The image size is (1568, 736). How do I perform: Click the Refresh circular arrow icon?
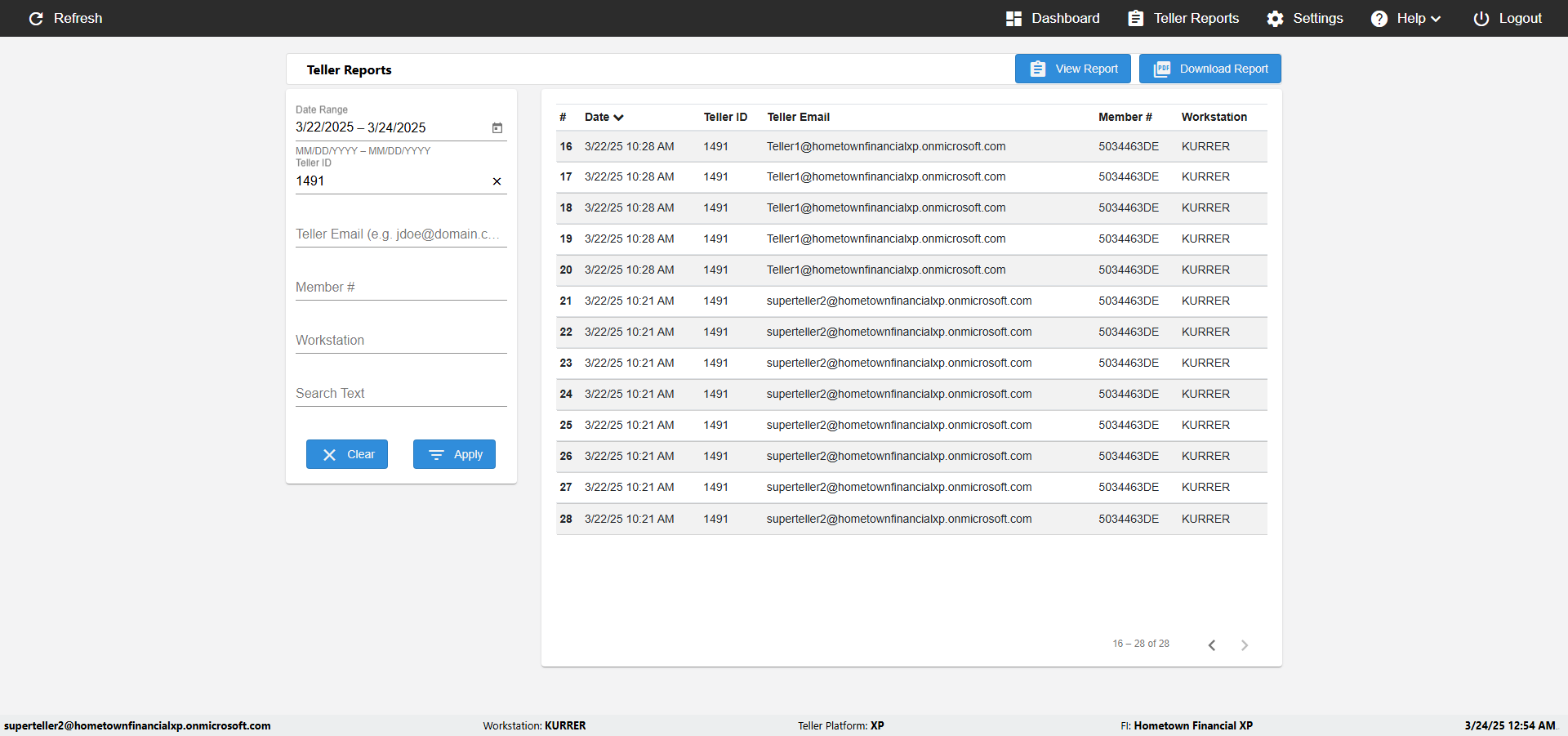coord(36,19)
